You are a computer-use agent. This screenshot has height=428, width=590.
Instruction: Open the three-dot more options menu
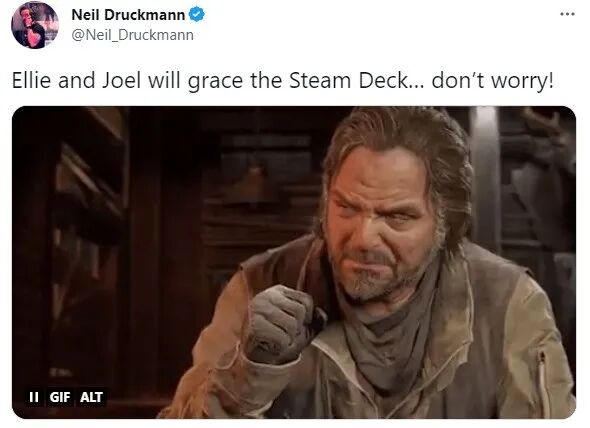(567, 14)
